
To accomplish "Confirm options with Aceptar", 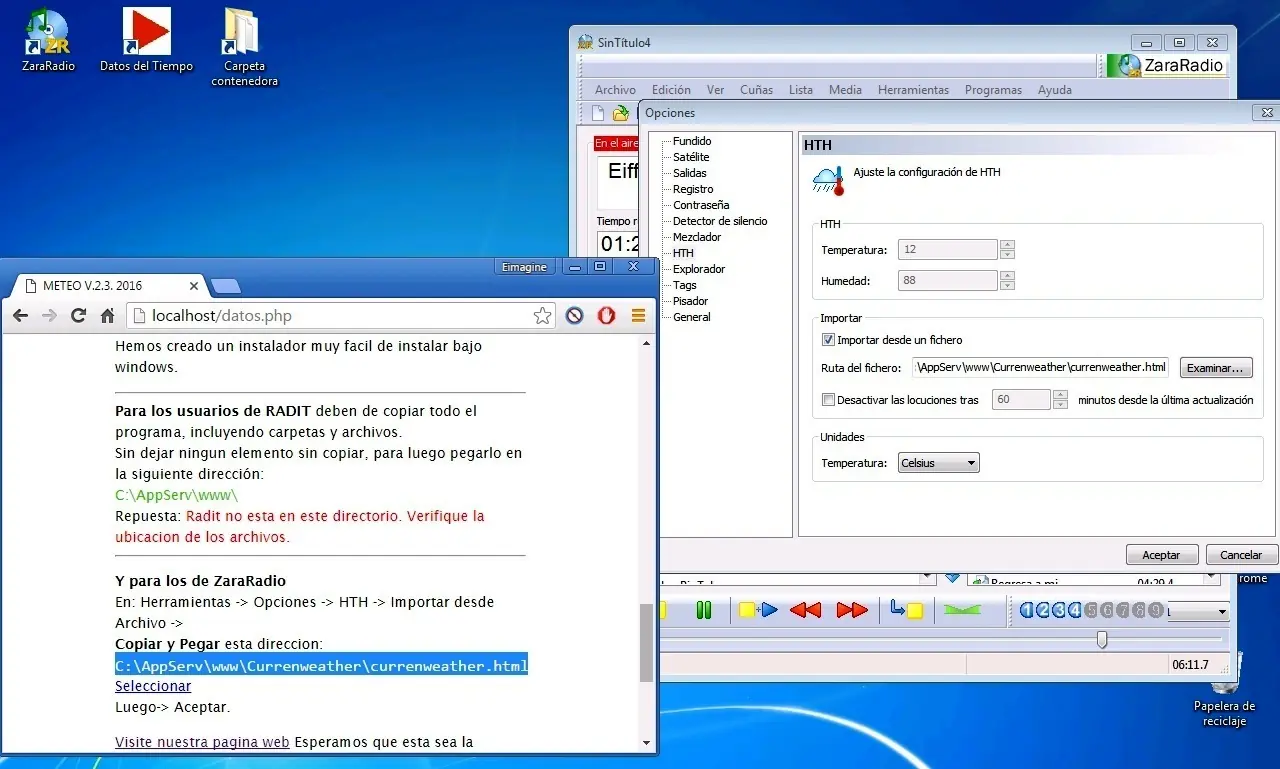I will click(x=1161, y=555).
